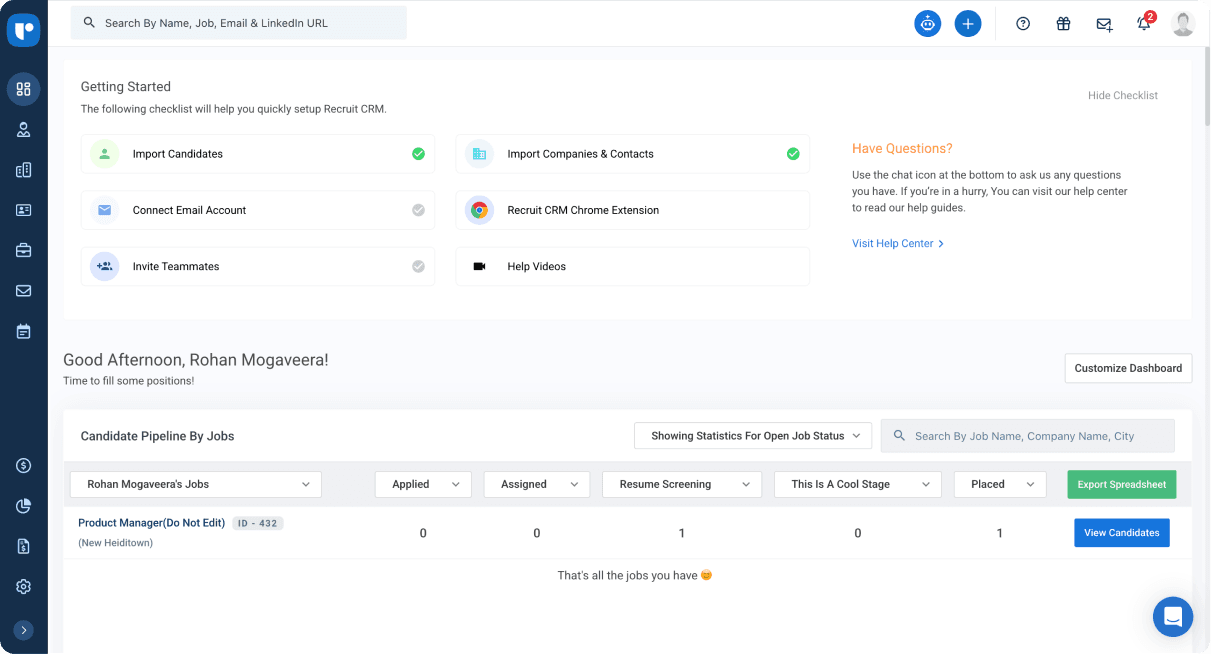The image size is (1211, 654).
Task: Click Connect Email Account checklist checkmark
Action: click(418, 210)
